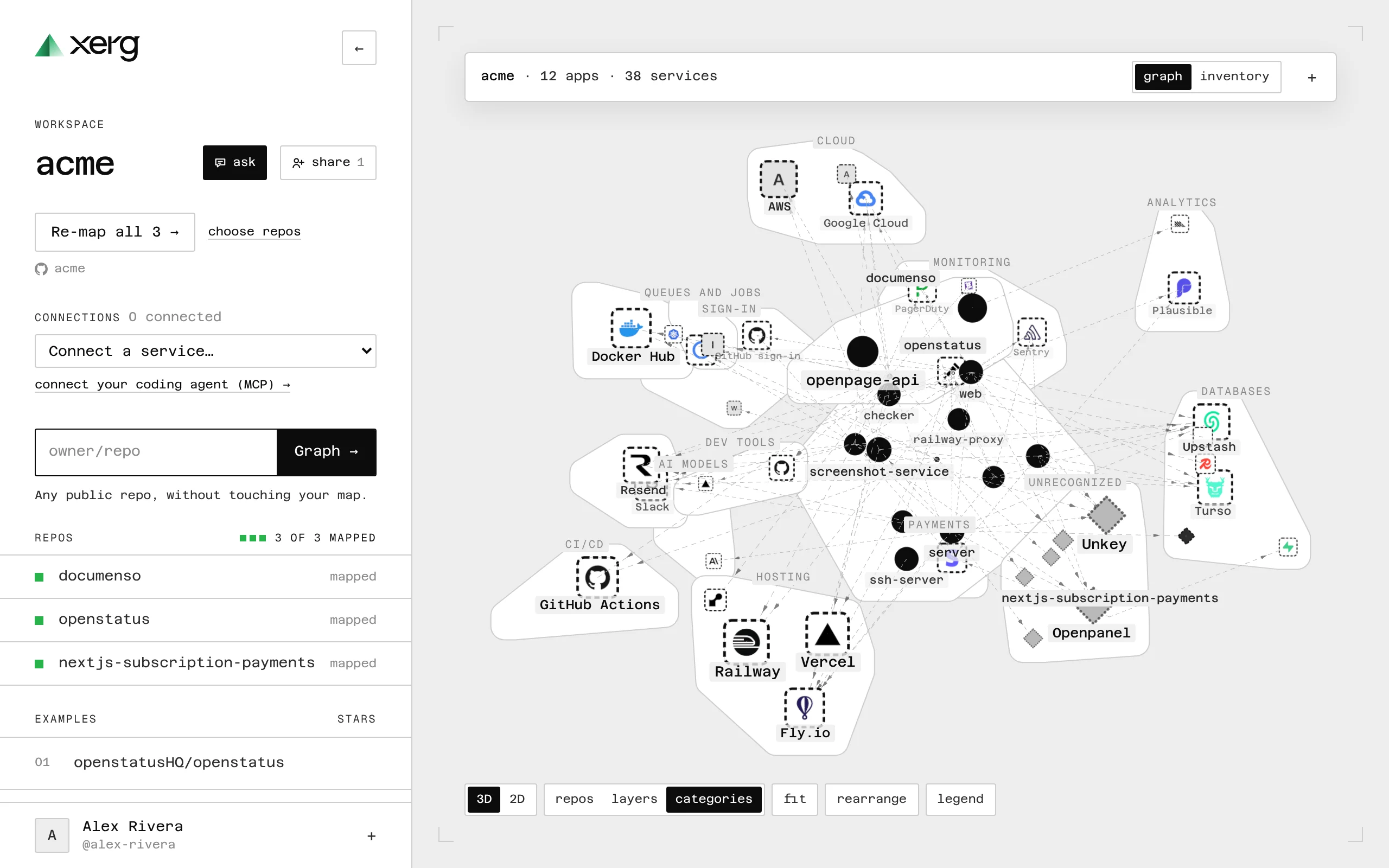Open example openstatusHQ/openstatus

click(206, 762)
